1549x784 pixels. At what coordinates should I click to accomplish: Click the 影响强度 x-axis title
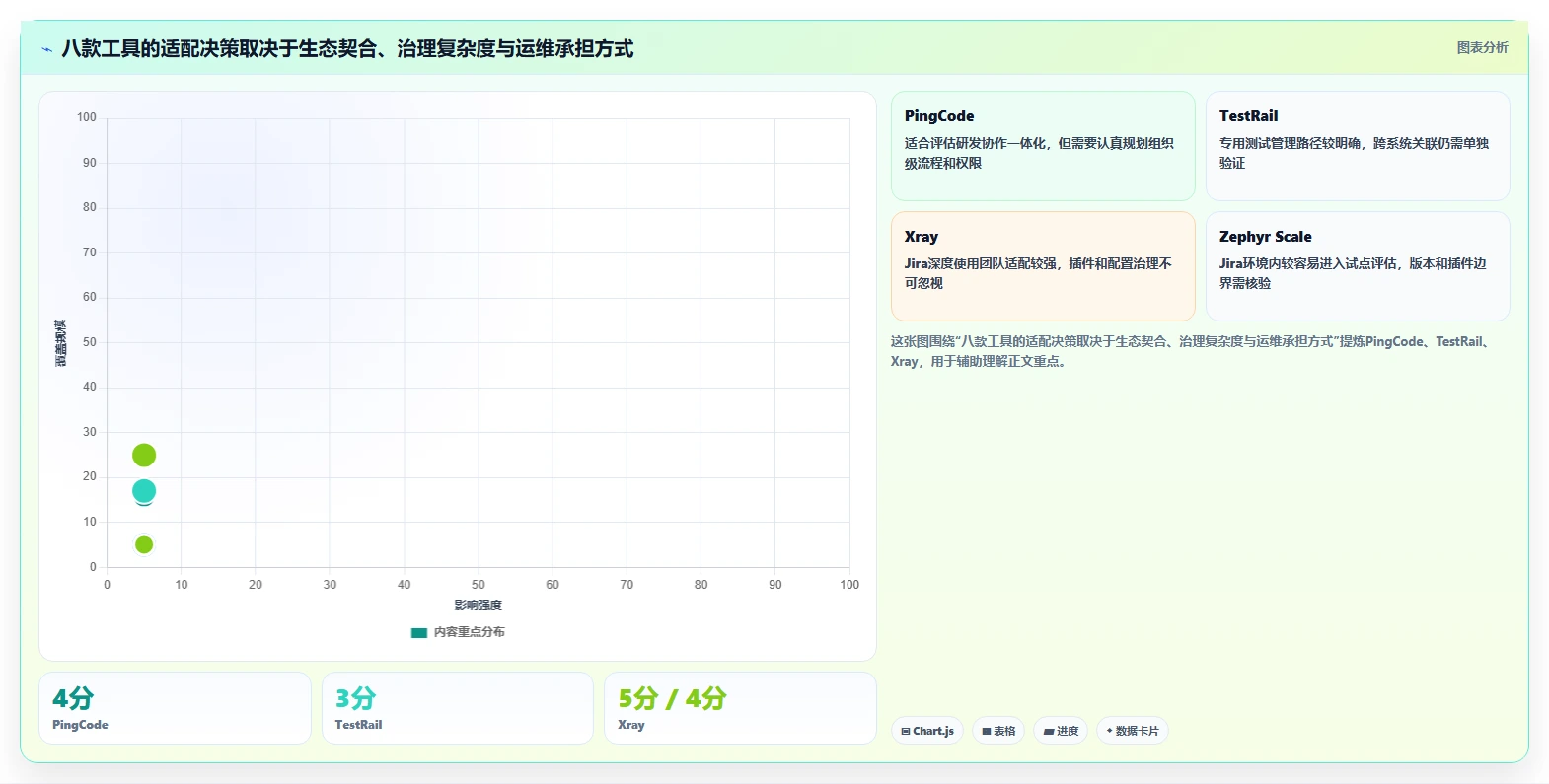479,606
